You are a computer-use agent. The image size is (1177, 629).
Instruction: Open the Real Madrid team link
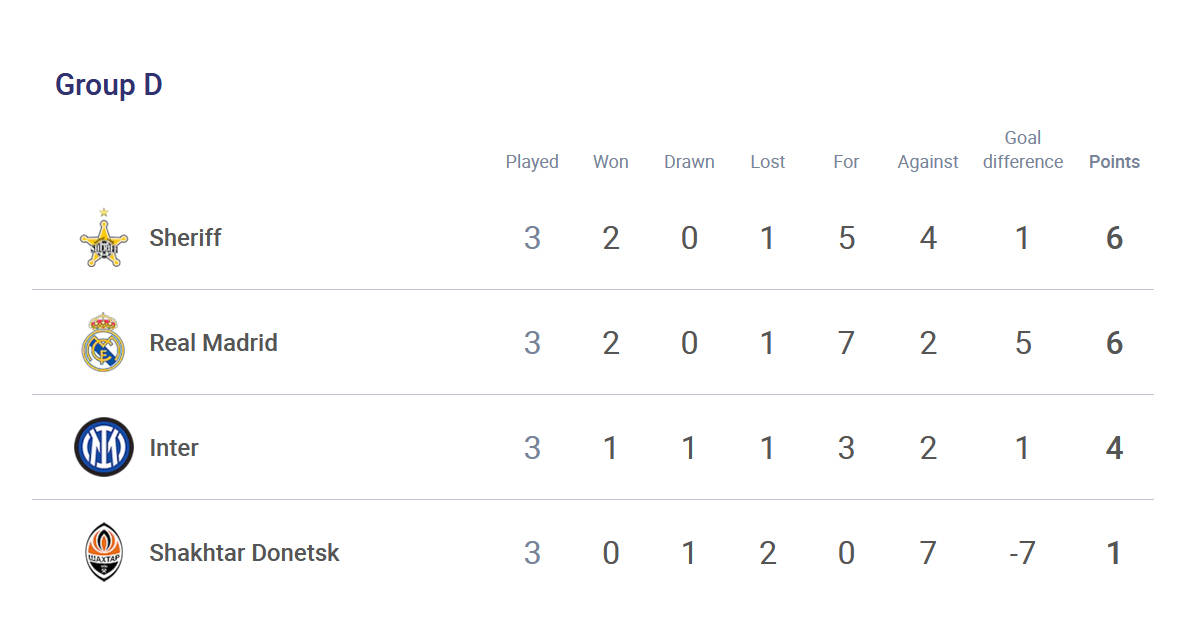click(213, 343)
